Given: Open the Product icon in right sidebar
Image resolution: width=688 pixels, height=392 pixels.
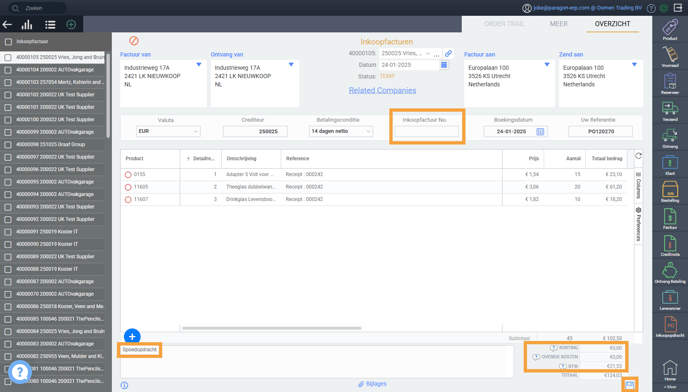Looking at the screenshot, I should click(670, 29).
